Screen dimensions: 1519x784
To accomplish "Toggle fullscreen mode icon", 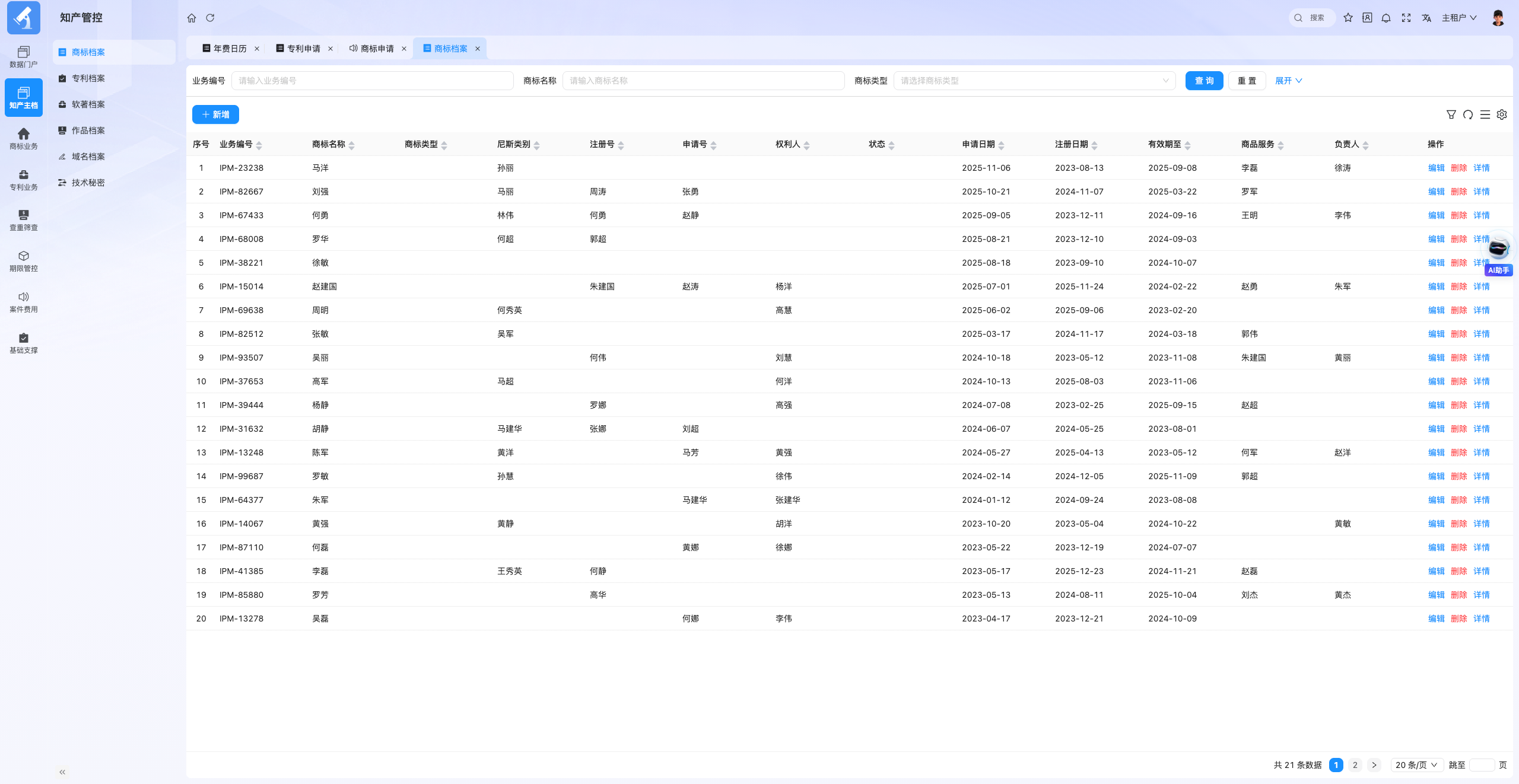I will [x=1406, y=18].
